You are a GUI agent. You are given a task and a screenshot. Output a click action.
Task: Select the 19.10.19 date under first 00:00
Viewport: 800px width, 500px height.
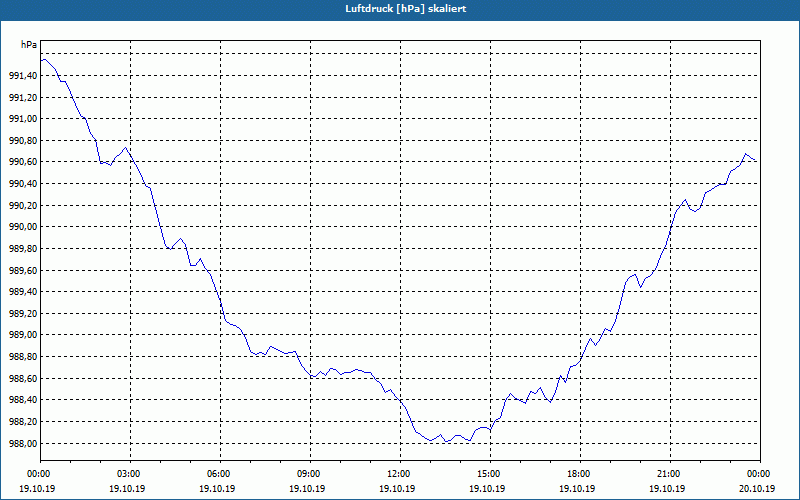coord(37,488)
